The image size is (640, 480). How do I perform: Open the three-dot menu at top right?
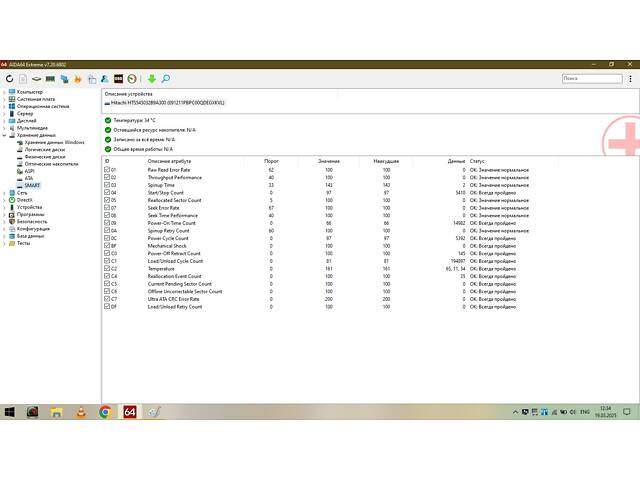click(630, 79)
